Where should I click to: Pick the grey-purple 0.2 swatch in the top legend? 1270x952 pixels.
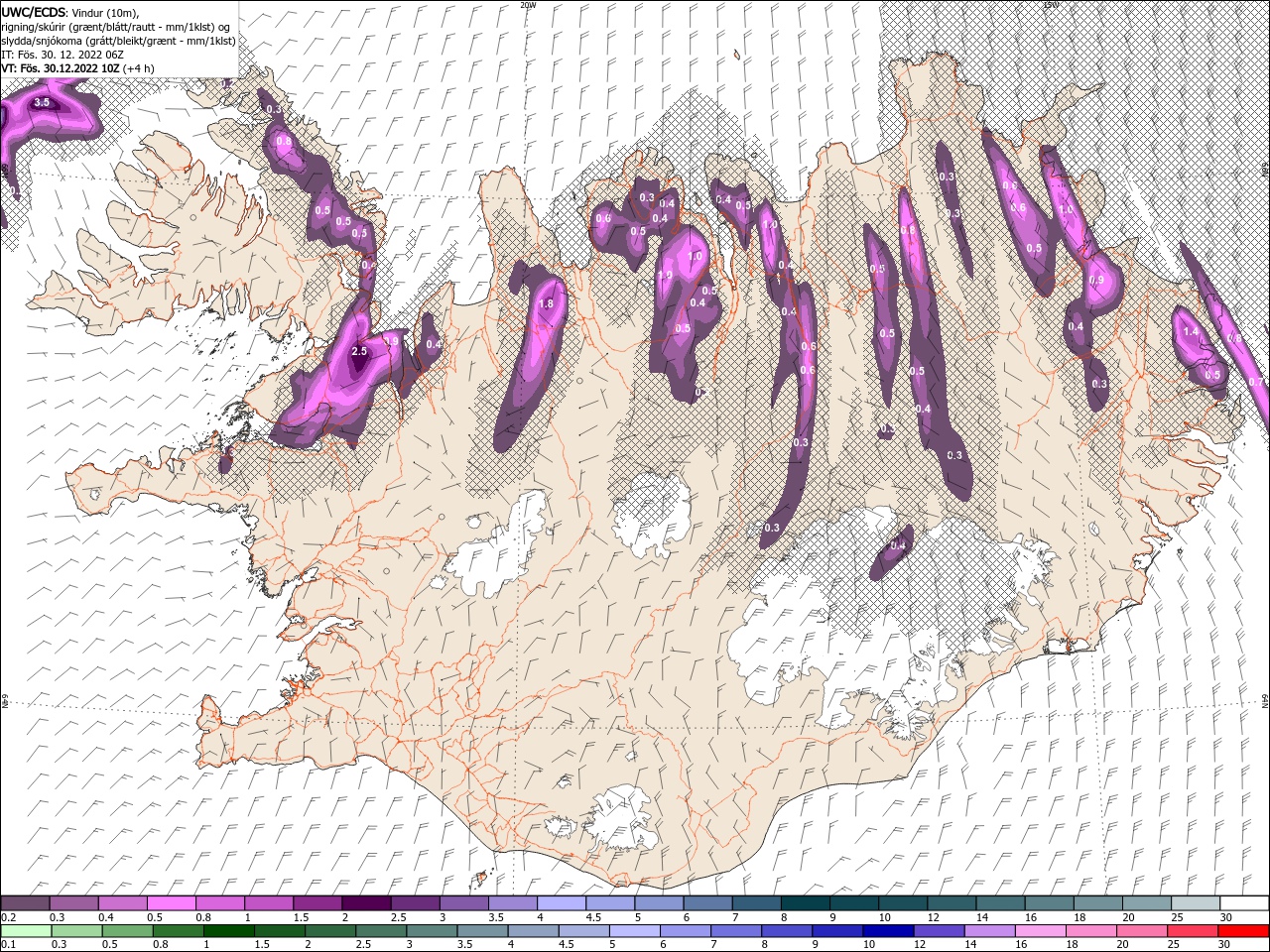[x=25, y=903]
